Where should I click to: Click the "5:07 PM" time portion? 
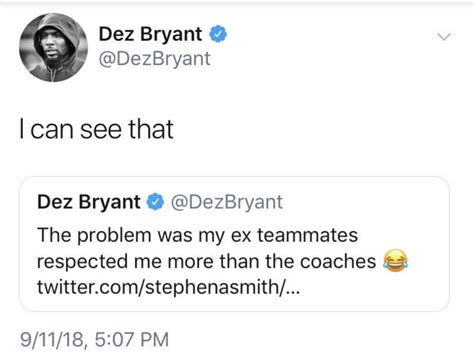tap(132, 339)
